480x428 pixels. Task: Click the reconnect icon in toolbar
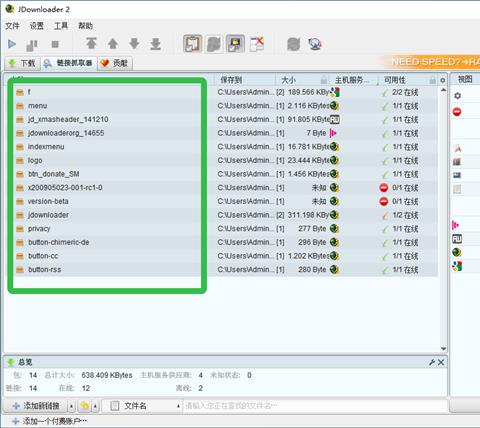[x=293, y=44]
